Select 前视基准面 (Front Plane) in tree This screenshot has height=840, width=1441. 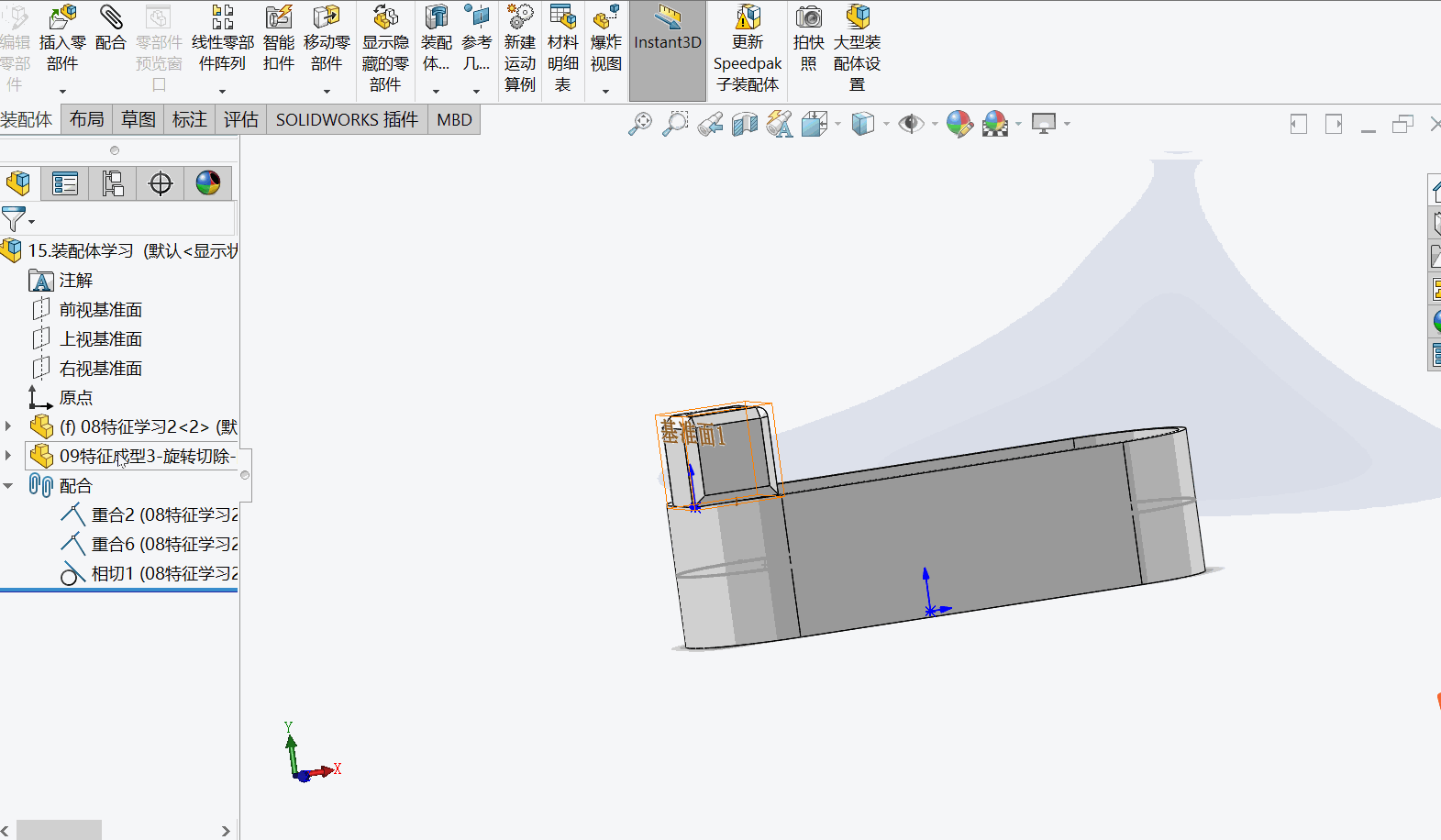tap(101, 310)
